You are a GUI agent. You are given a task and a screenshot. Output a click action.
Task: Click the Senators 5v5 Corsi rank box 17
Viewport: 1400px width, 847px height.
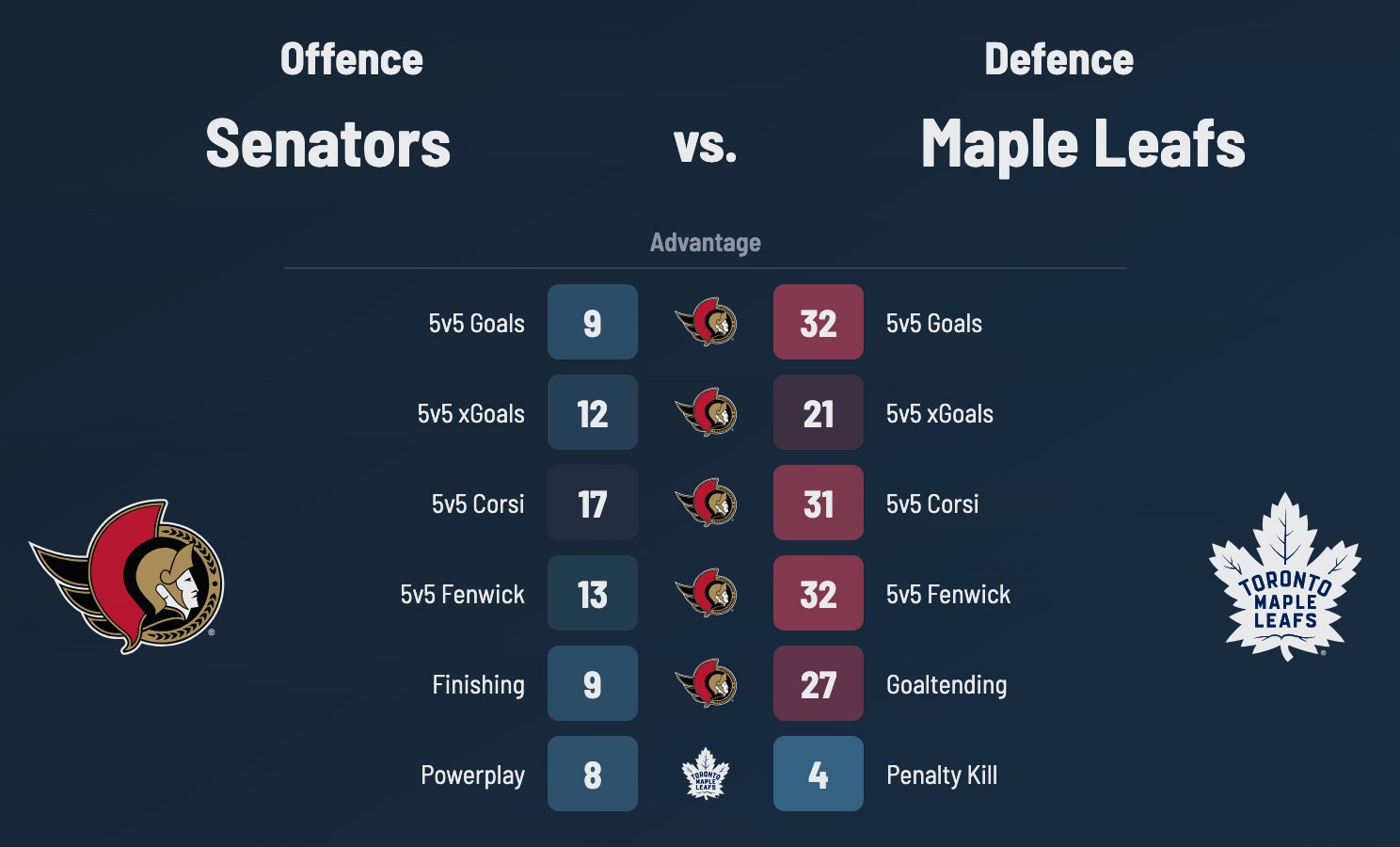coord(593,503)
